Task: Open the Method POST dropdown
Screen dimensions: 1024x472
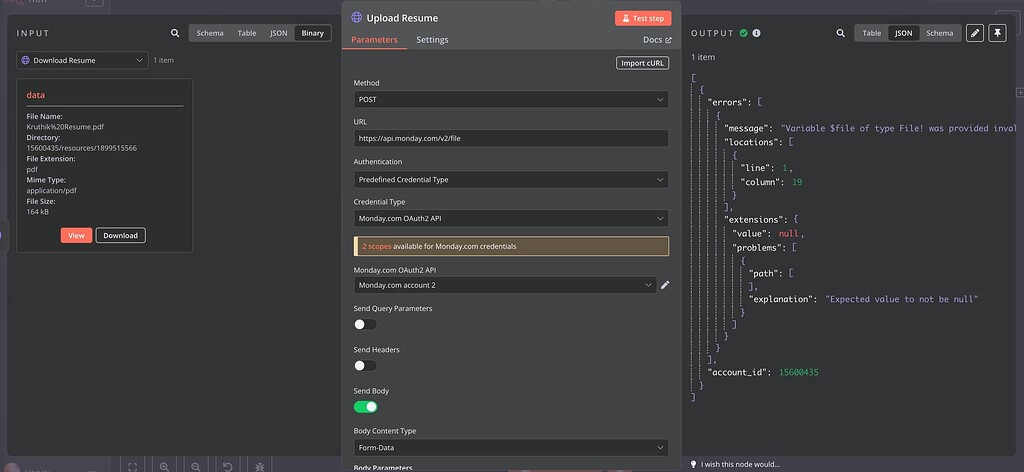Action: point(511,100)
